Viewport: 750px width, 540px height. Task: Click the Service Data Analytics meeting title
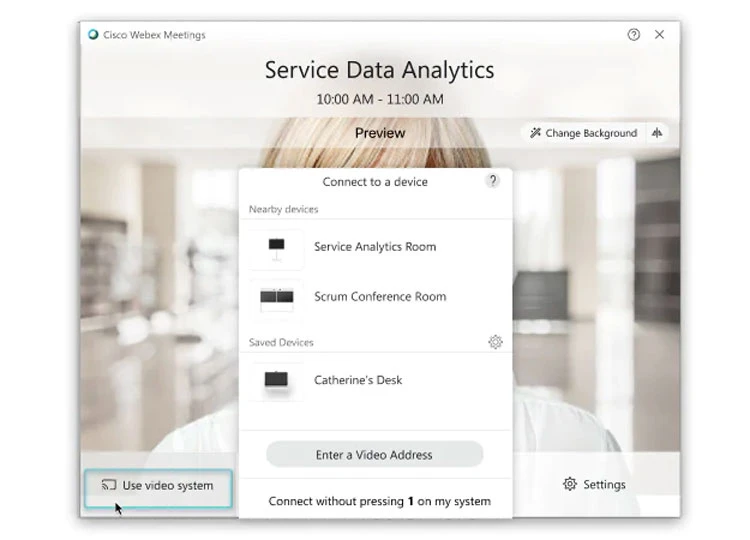[379, 70]
